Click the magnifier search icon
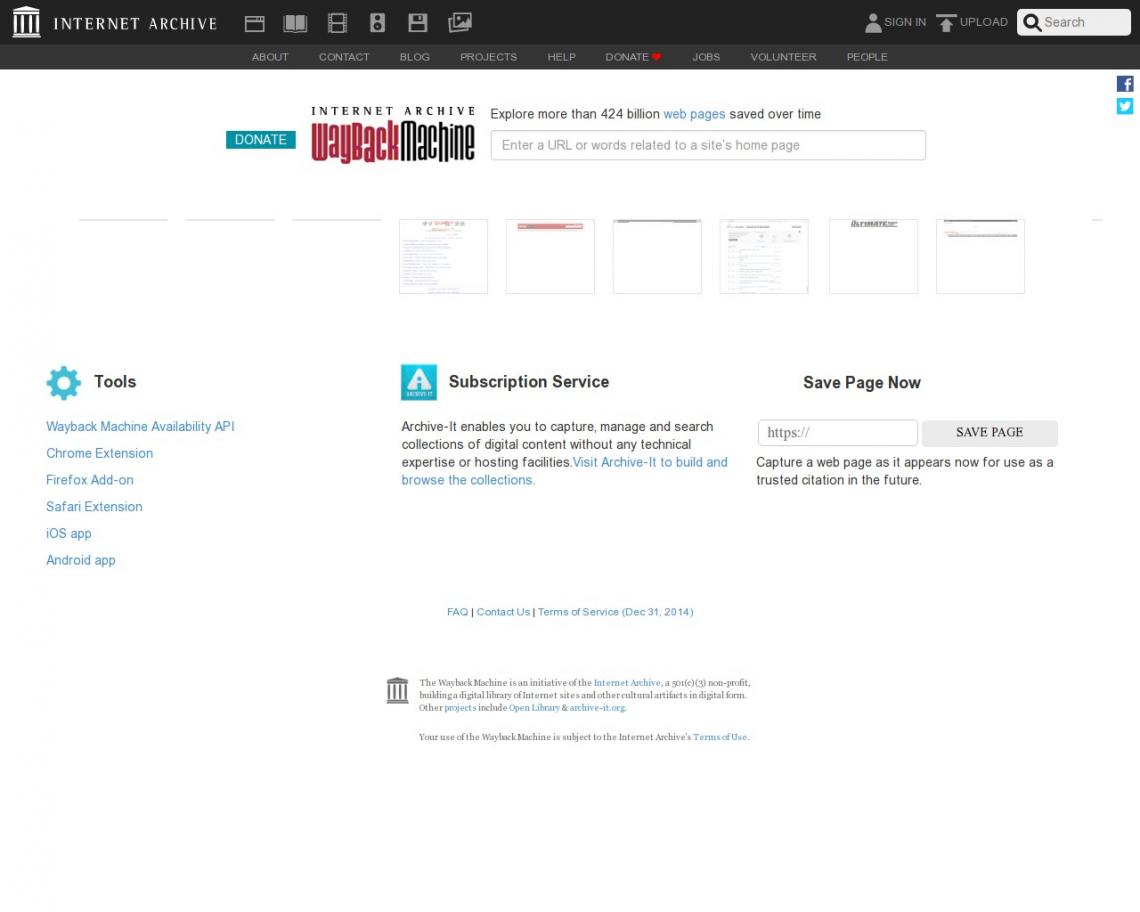The image size is (1140, 912). 1032,23
